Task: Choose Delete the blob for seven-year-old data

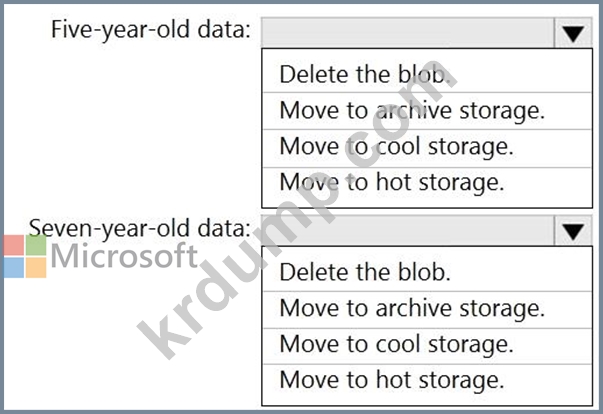Action: tap(366, 272)
